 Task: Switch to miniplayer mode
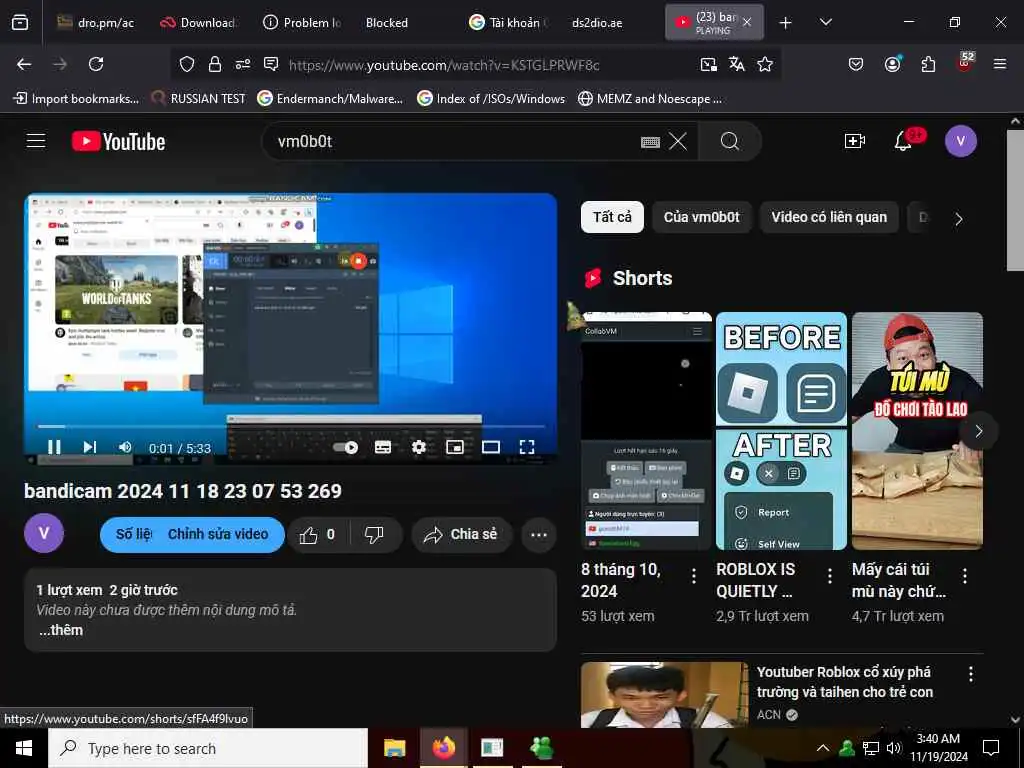coord(455,447)
